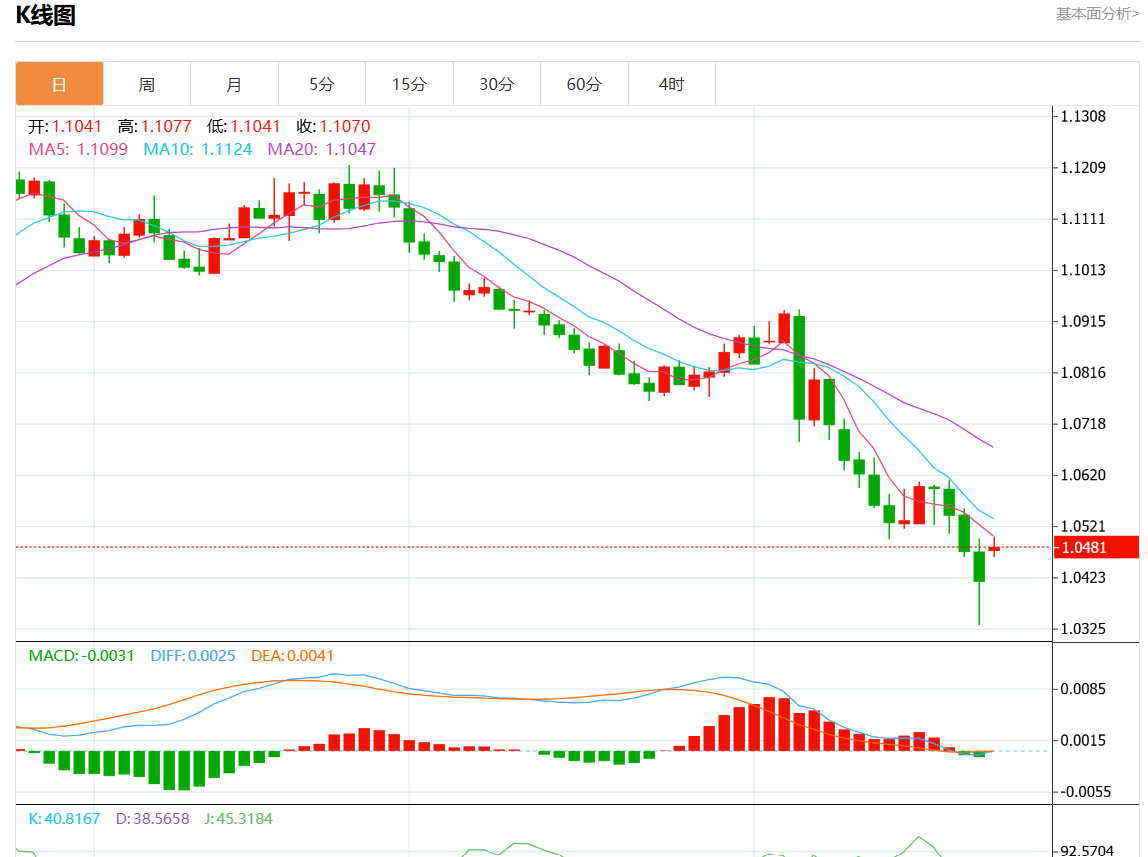
Task: Show the 5分 five-minute chart
Action: [321, 84]
